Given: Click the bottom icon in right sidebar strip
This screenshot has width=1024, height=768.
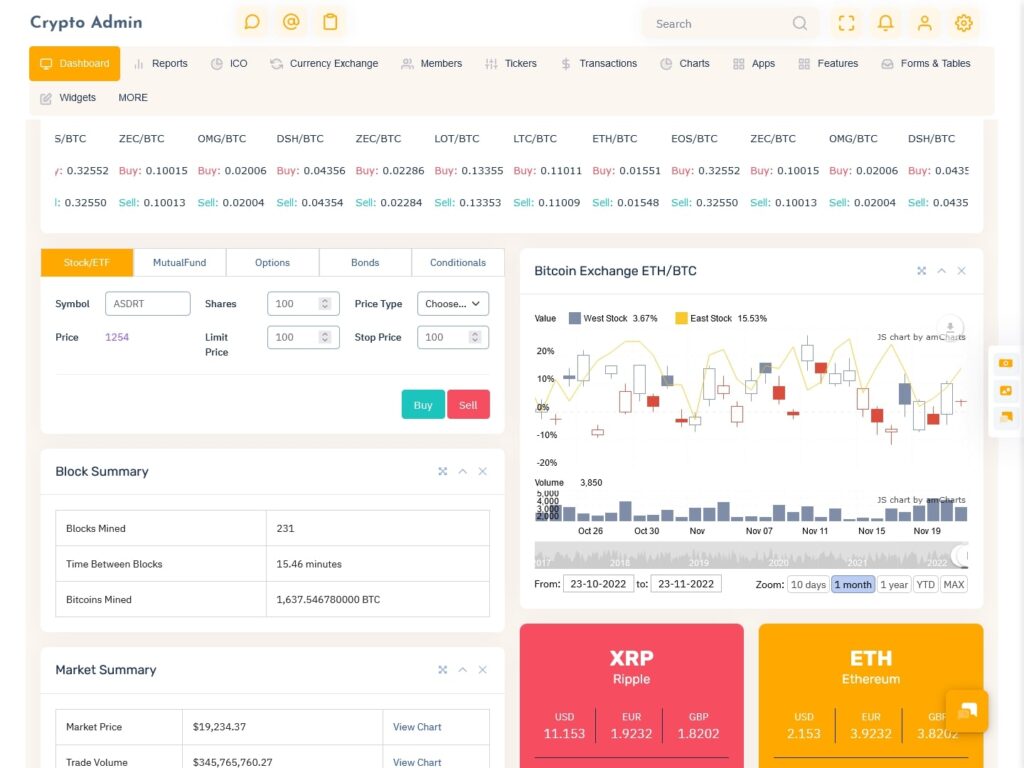Looking at the screenshot, I should click(x=1006, y=417).
